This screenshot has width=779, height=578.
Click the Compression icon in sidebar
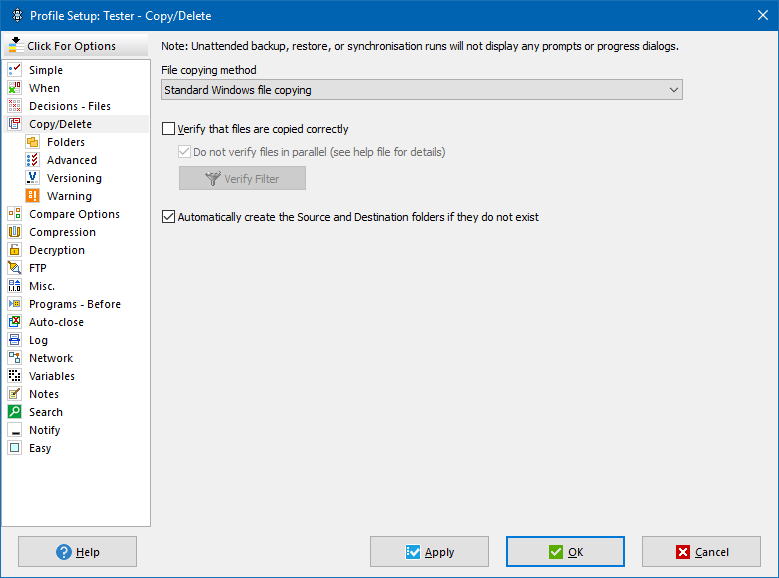click(x=14, y=232)
